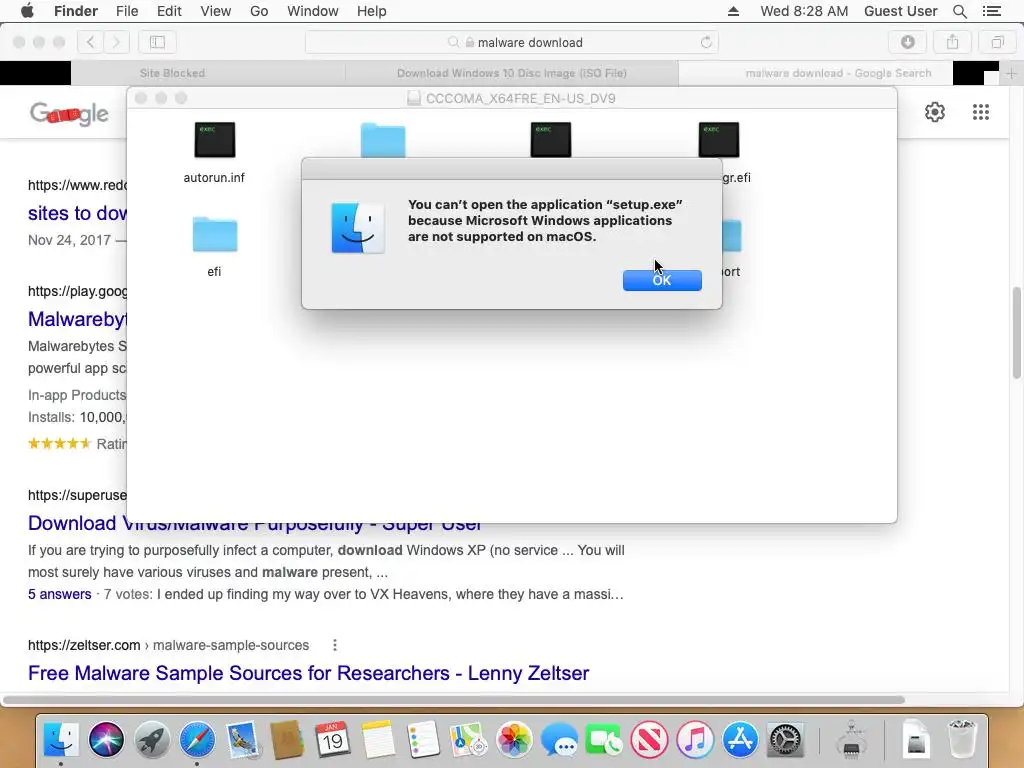This screenshot has width=1024, height=768.
Task: Open the Apple menu
Action: pos(27,11)
